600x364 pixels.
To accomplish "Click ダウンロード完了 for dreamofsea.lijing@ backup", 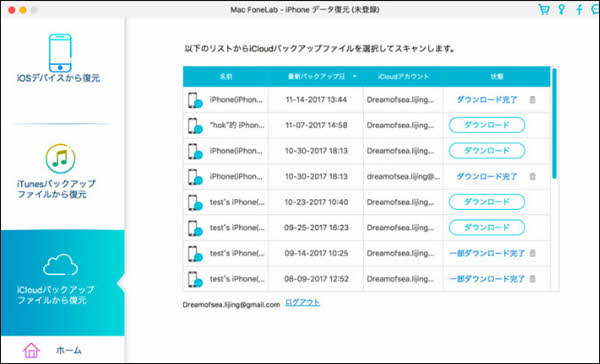I will tap(487, 176).
